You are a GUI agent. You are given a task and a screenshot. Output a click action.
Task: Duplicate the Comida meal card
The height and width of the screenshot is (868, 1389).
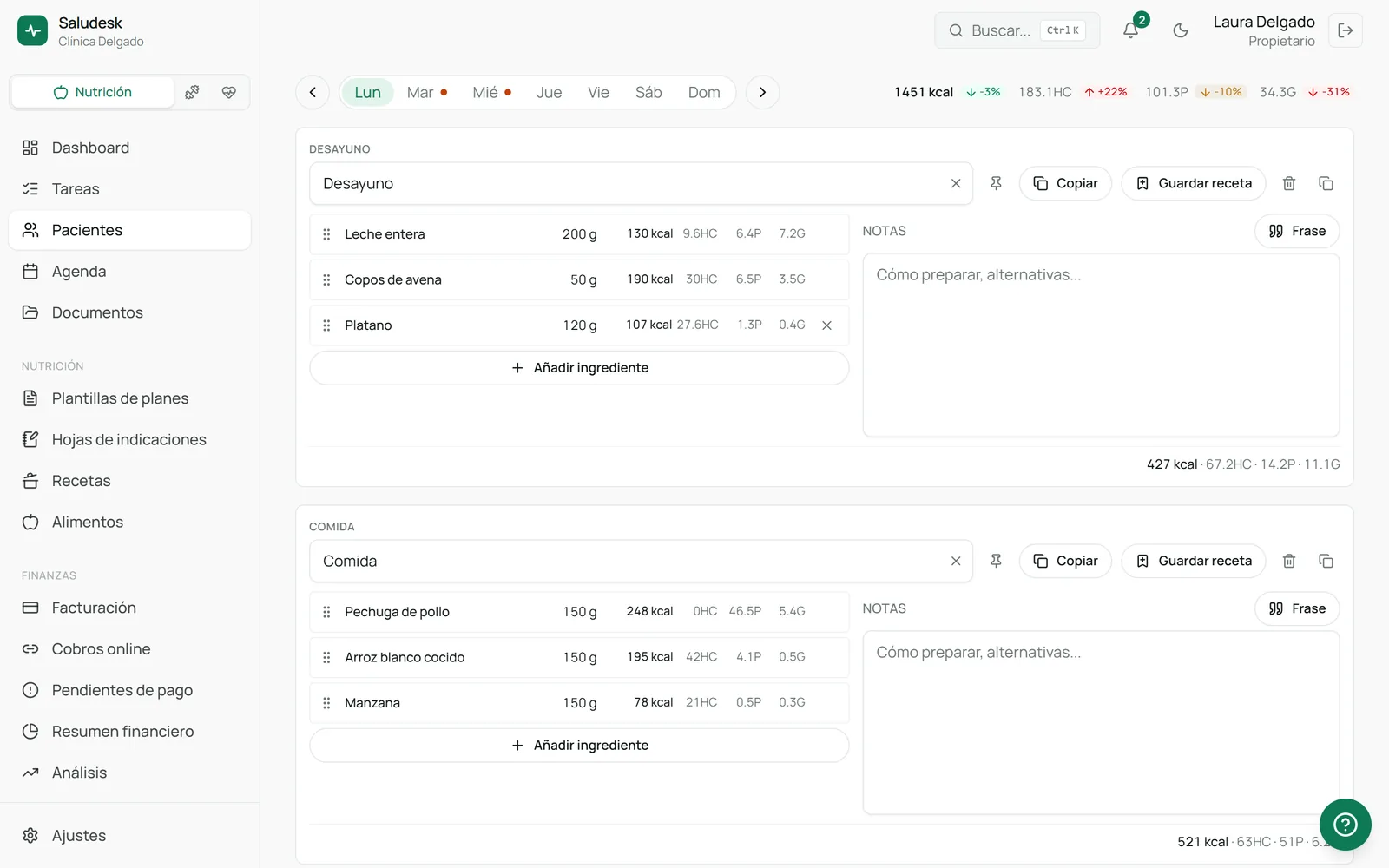[x=1326, y=561]
